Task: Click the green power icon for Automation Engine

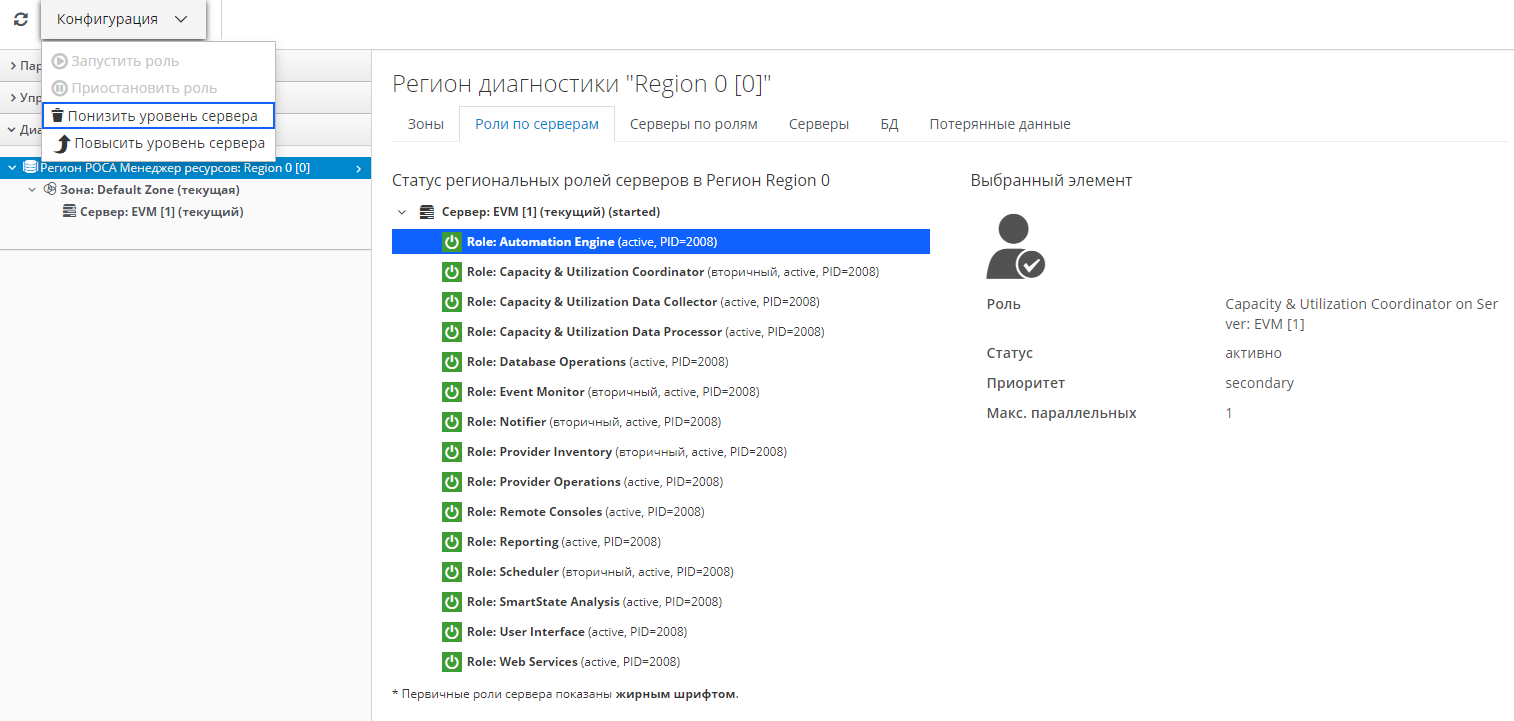Action: [452, 242]
